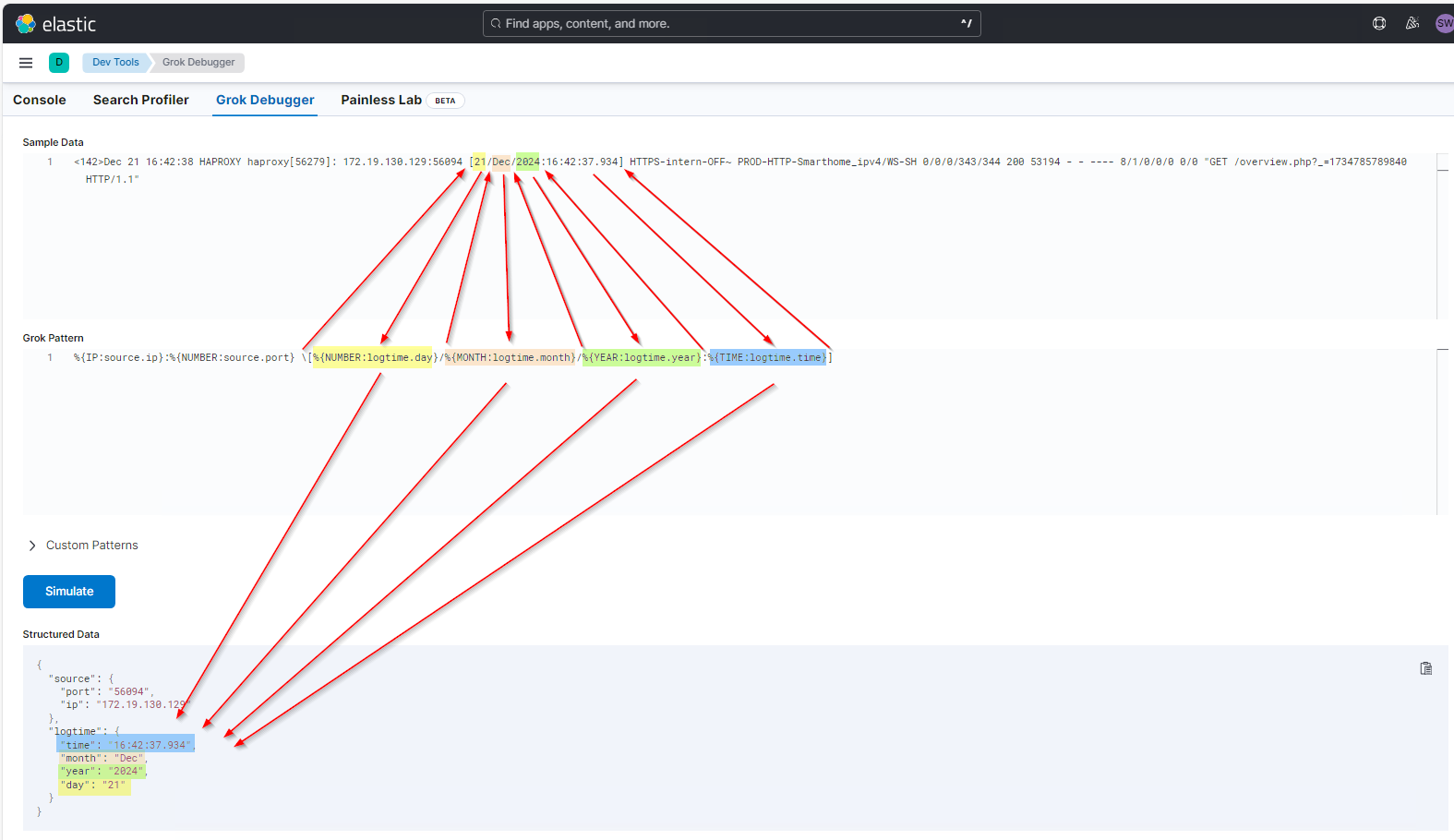Image resolution: width=1454 pixels, height=840 pixels.
Task: Open the Painless Lab tab
Action: pyautogui.click(x=381, y=100)
